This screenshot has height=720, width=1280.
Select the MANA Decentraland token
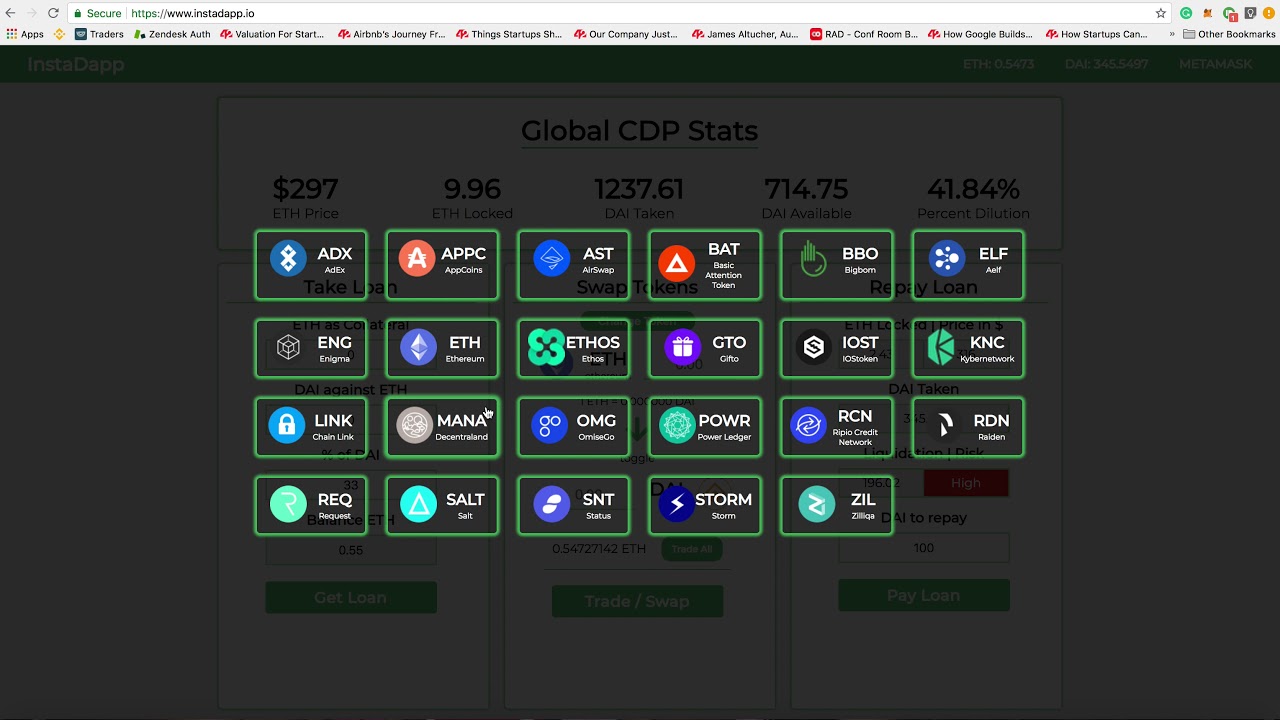442,427
